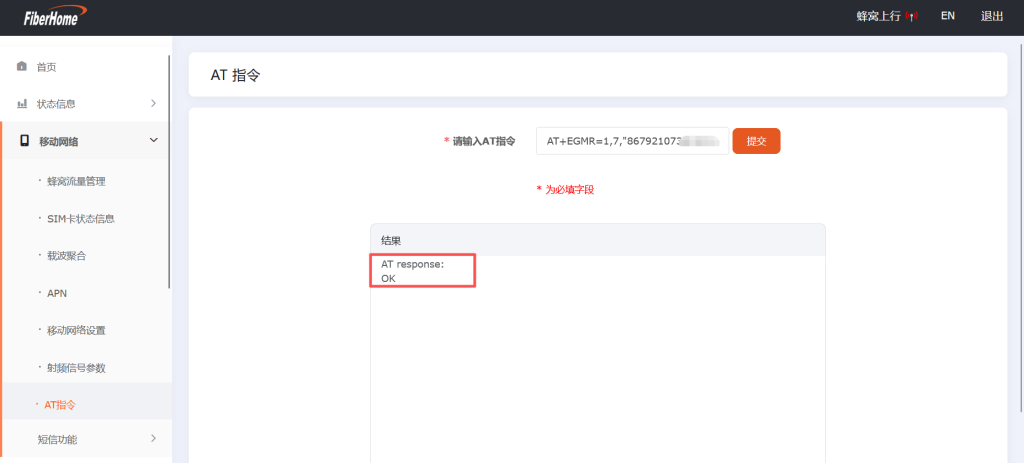Go to 载波聚合 page
The width and height of the screenshot is (1024, 463).
66,256
